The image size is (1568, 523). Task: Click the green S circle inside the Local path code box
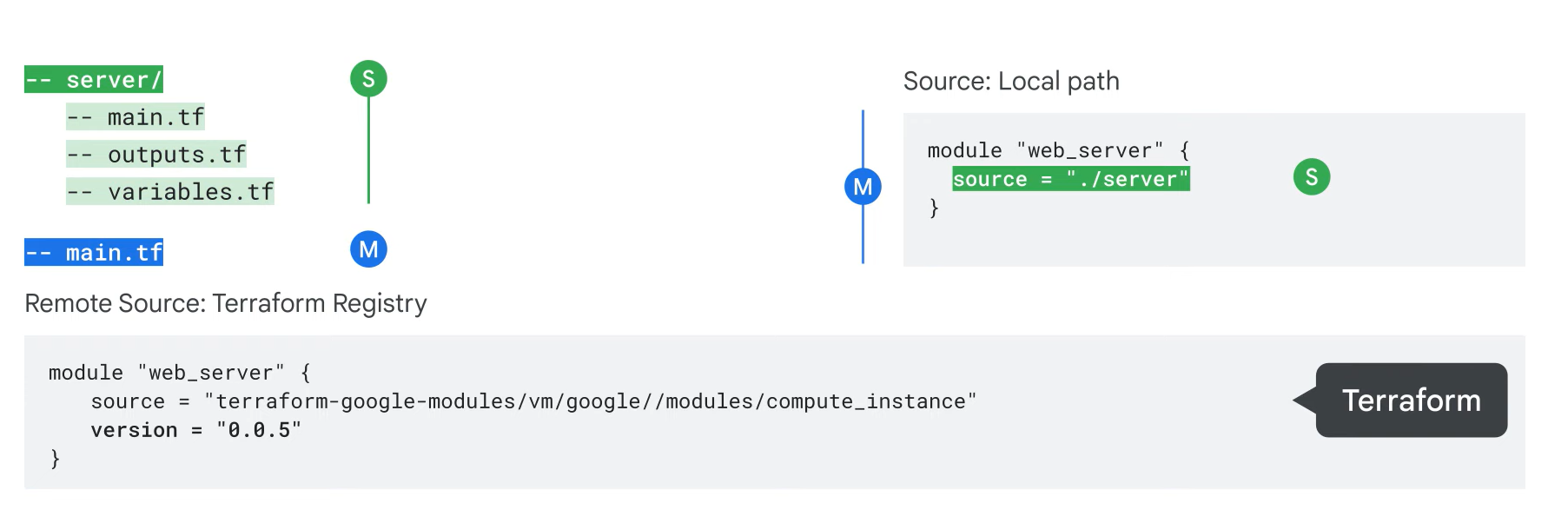click(x=1312, y=177)
